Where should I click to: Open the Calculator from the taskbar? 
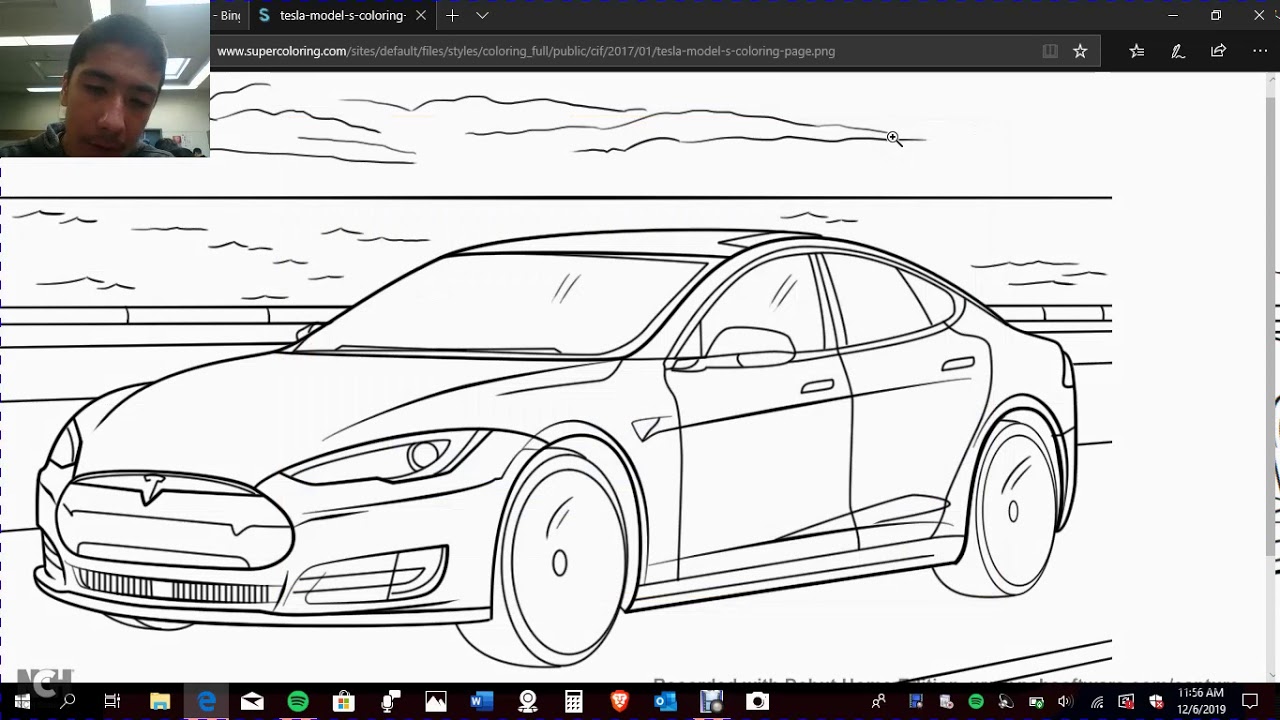(574, 702)
